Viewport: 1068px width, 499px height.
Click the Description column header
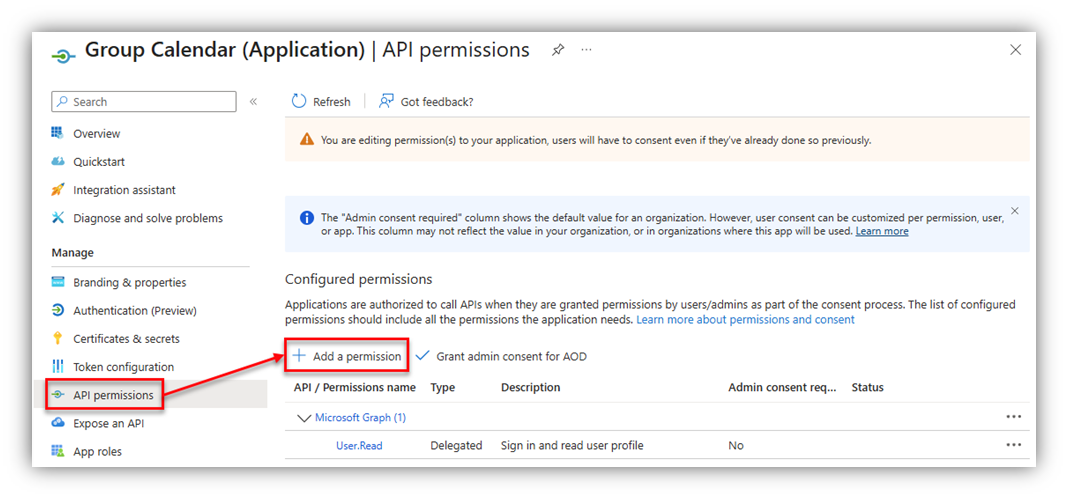pos(531,387)
